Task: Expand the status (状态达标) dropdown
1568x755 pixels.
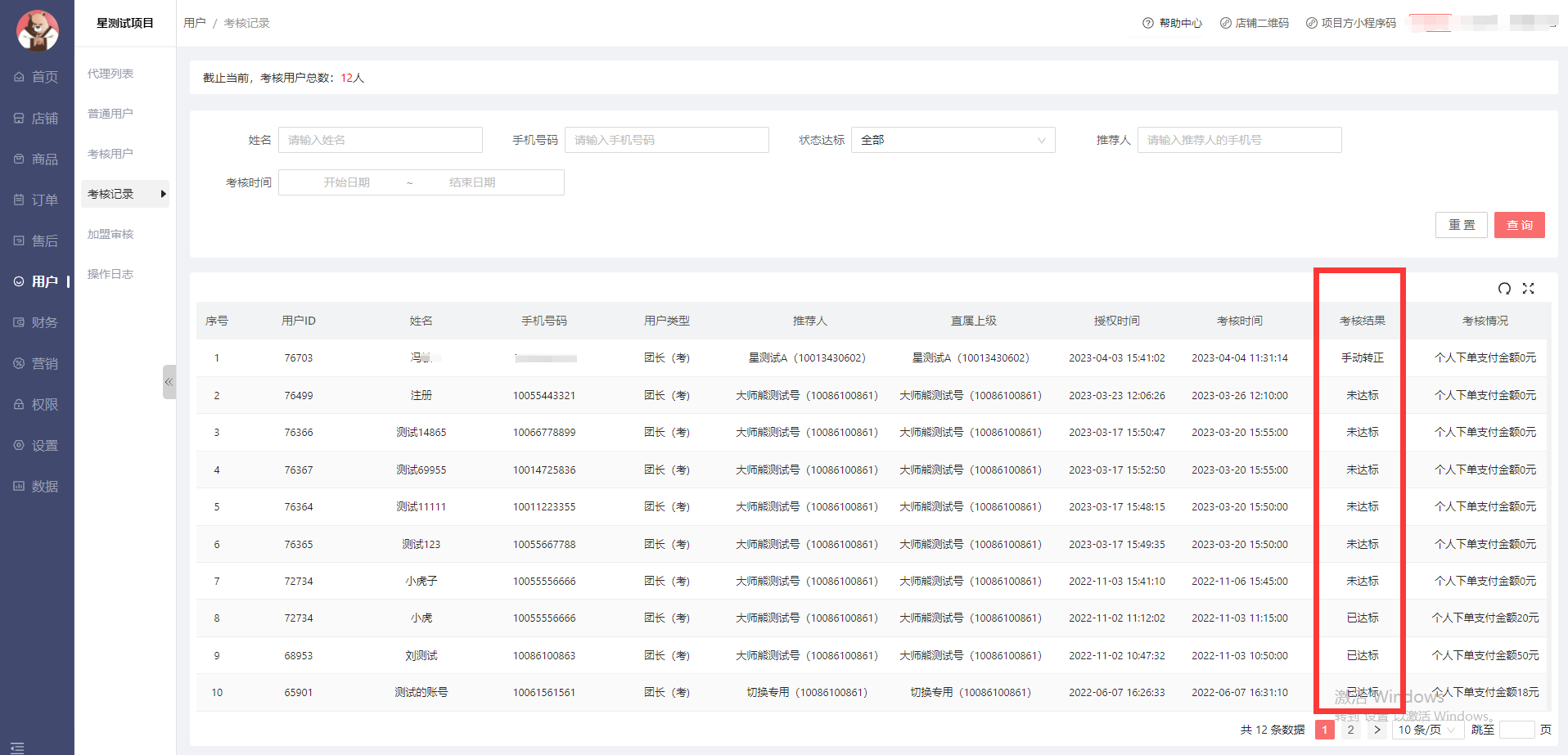Action: (953, 140)
